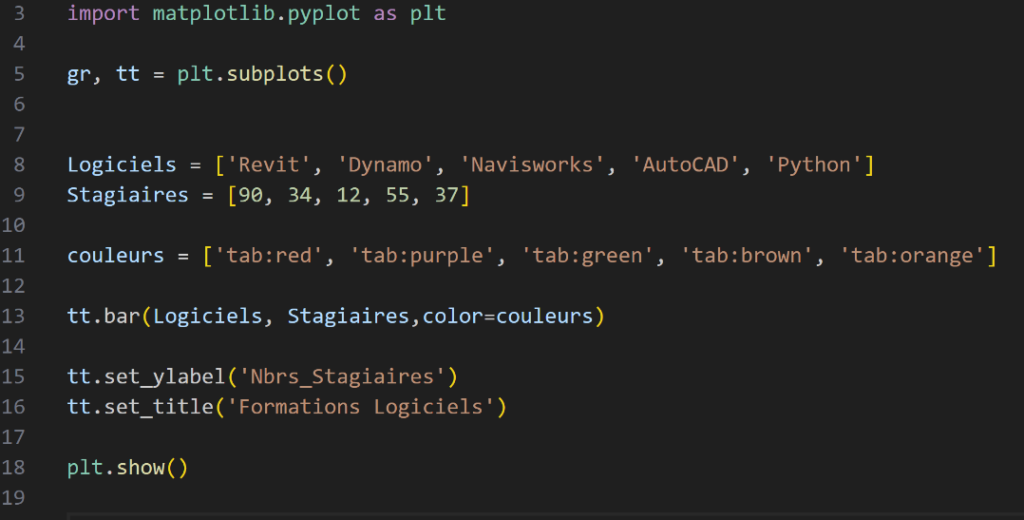Click line number 19 in the gutter
The image size is (1024, 520).
(16, 497)
